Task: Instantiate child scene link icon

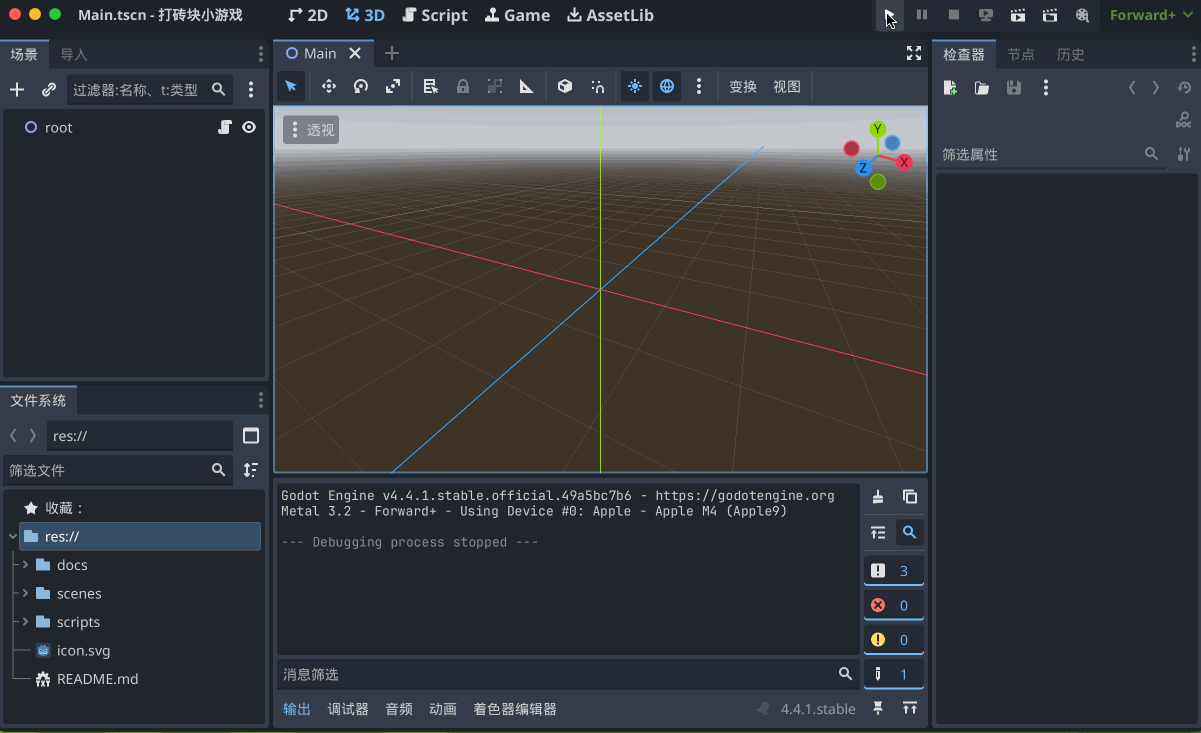Action: (48, 90)
